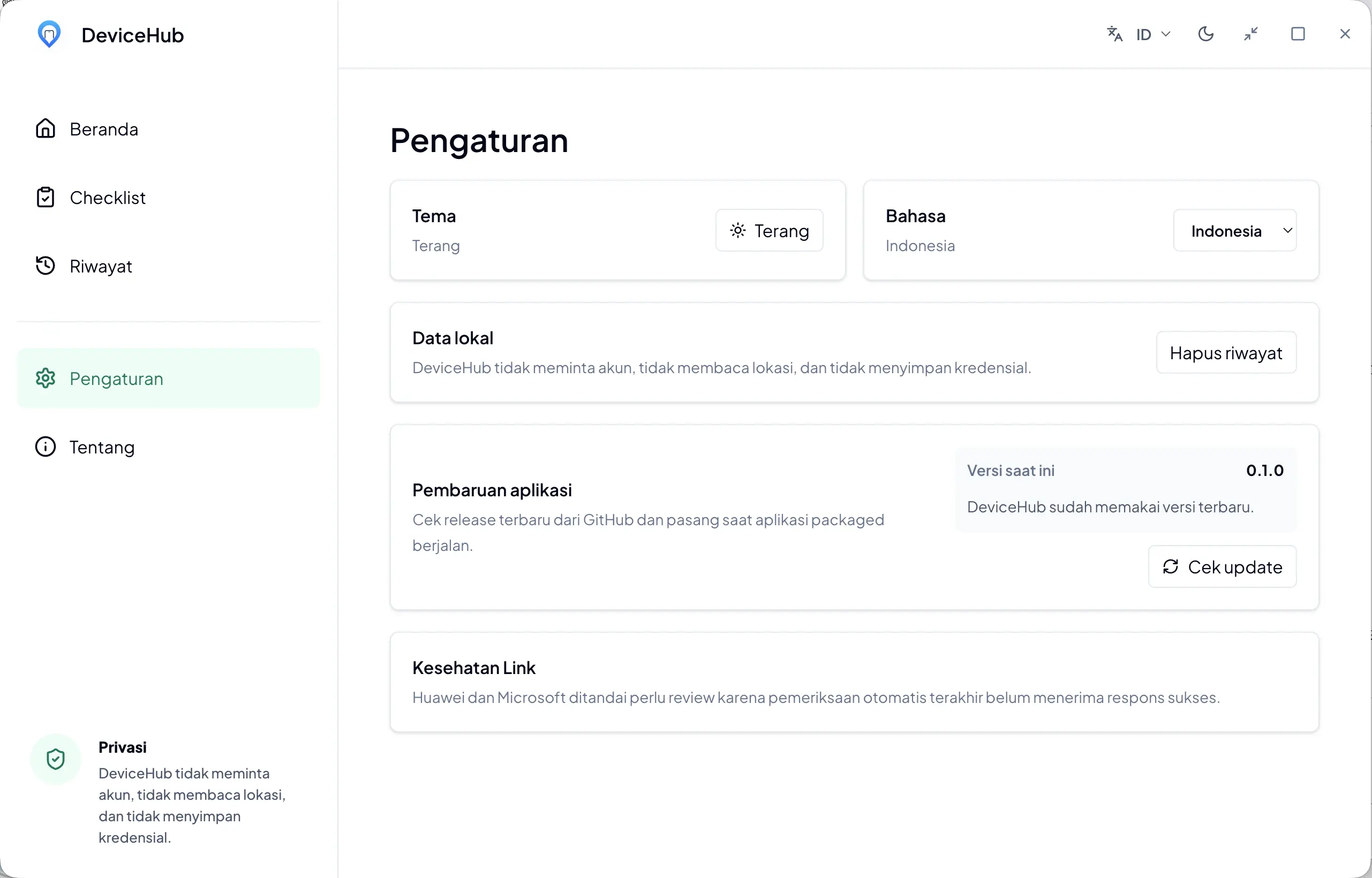Image resolution: width=1372 pixels, height=878 pixels.
Task: Click the Data lokal description text
Action: click(x=721, y=368)
